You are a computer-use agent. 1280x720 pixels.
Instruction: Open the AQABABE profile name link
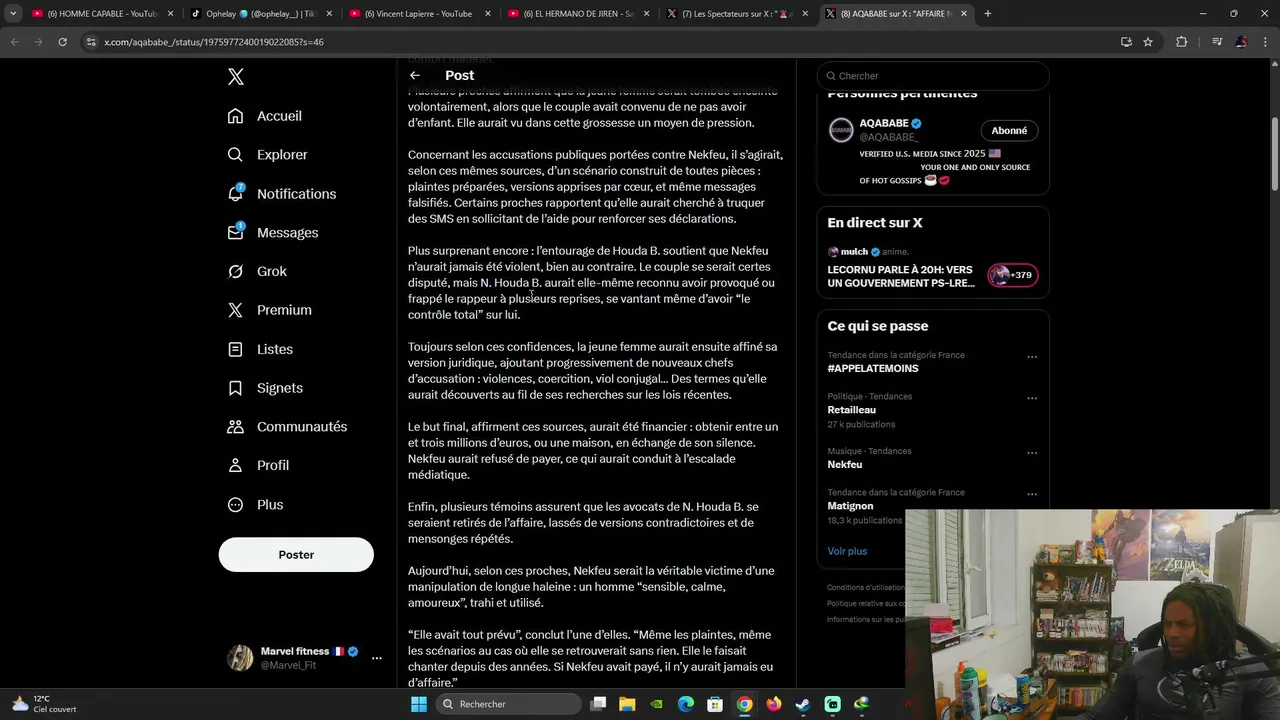click(x=884, y=123)
